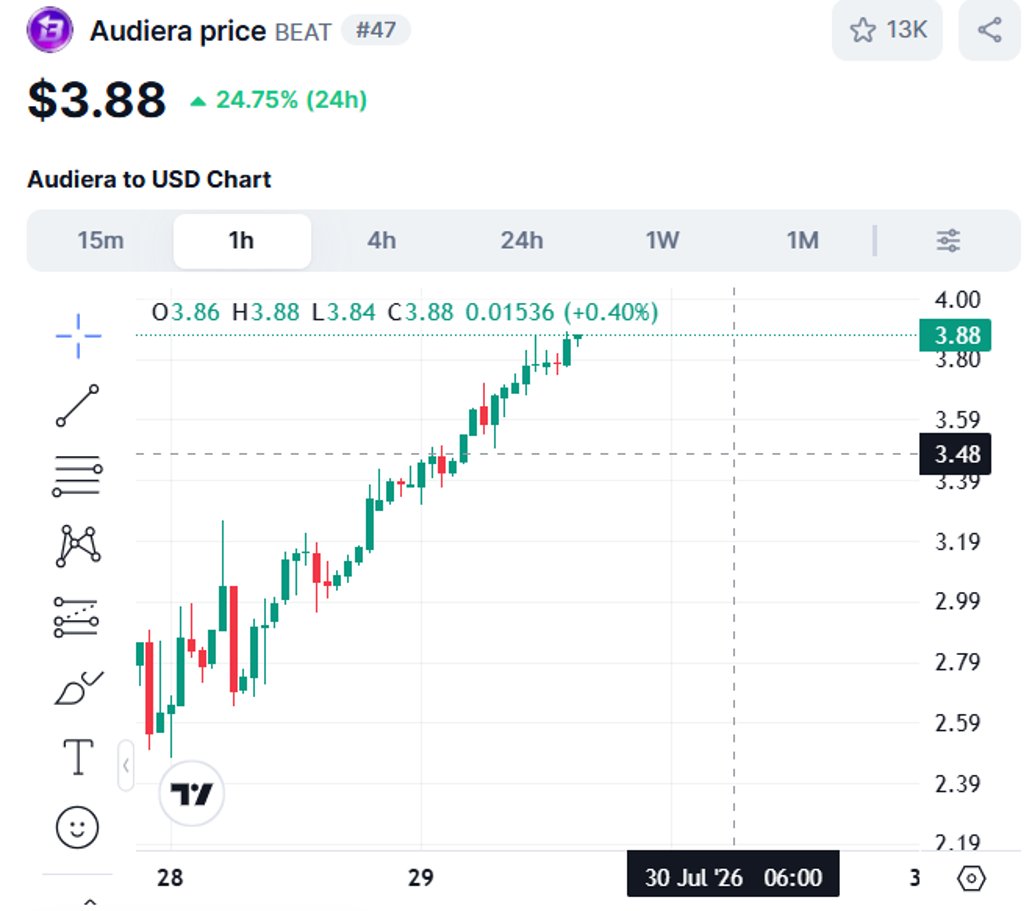Open the emoji sticker tool
1032x911 pixels.
point(77,827)
